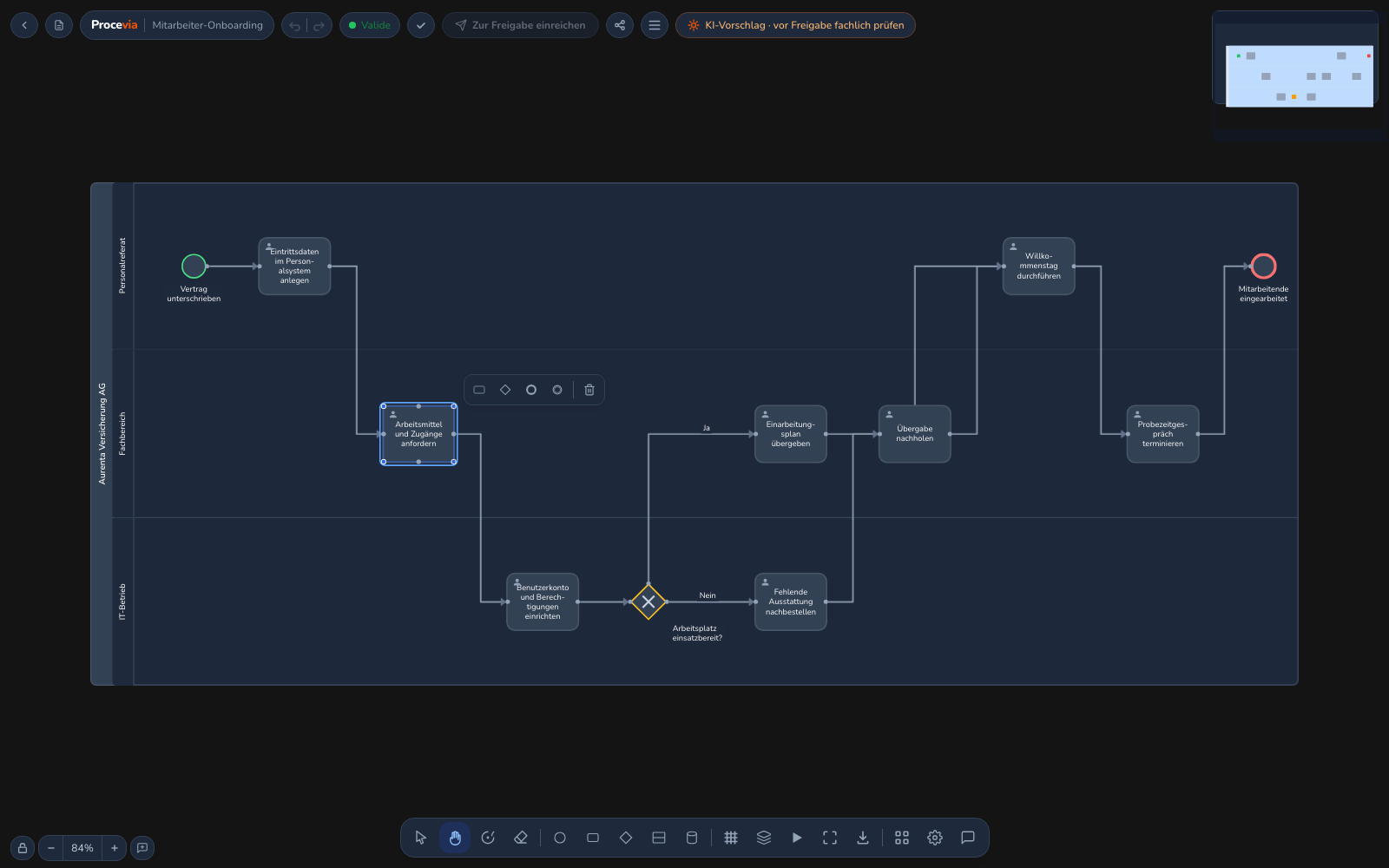The image size is (1389, 868).
Task: Open settings gear in bottom toolbar
Action: (x=935, y=838)
